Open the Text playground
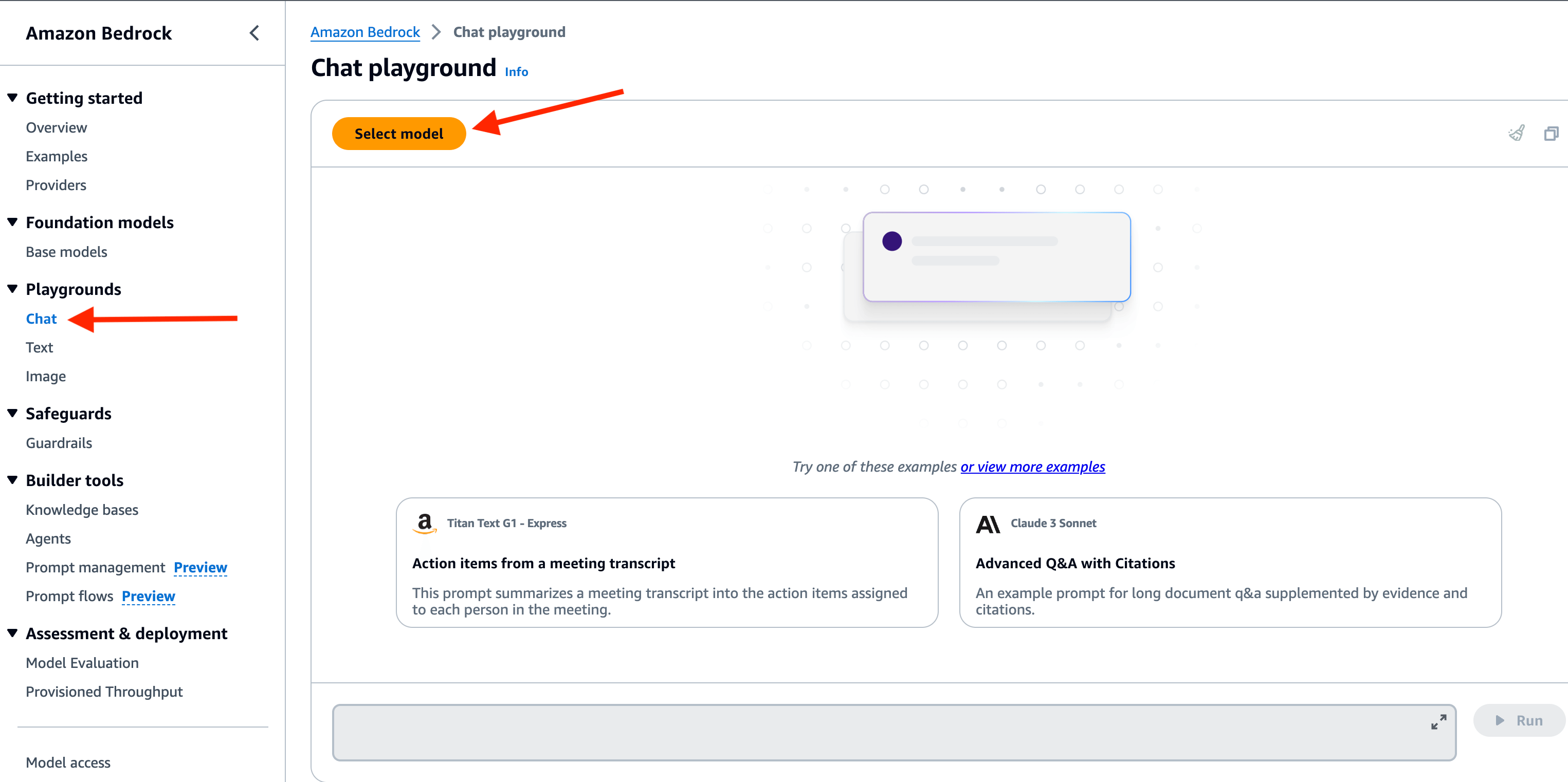The width and height of the screenshot is (1568, 782). coord(40,347)
